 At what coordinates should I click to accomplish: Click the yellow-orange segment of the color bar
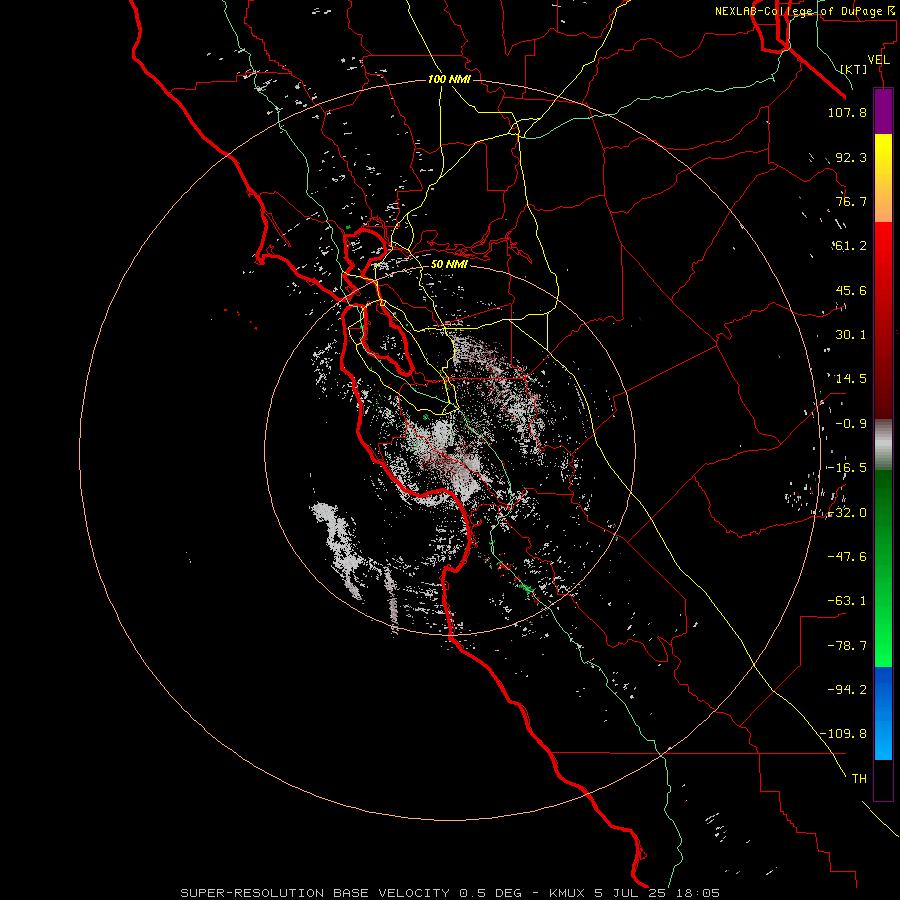coord(883,178)
